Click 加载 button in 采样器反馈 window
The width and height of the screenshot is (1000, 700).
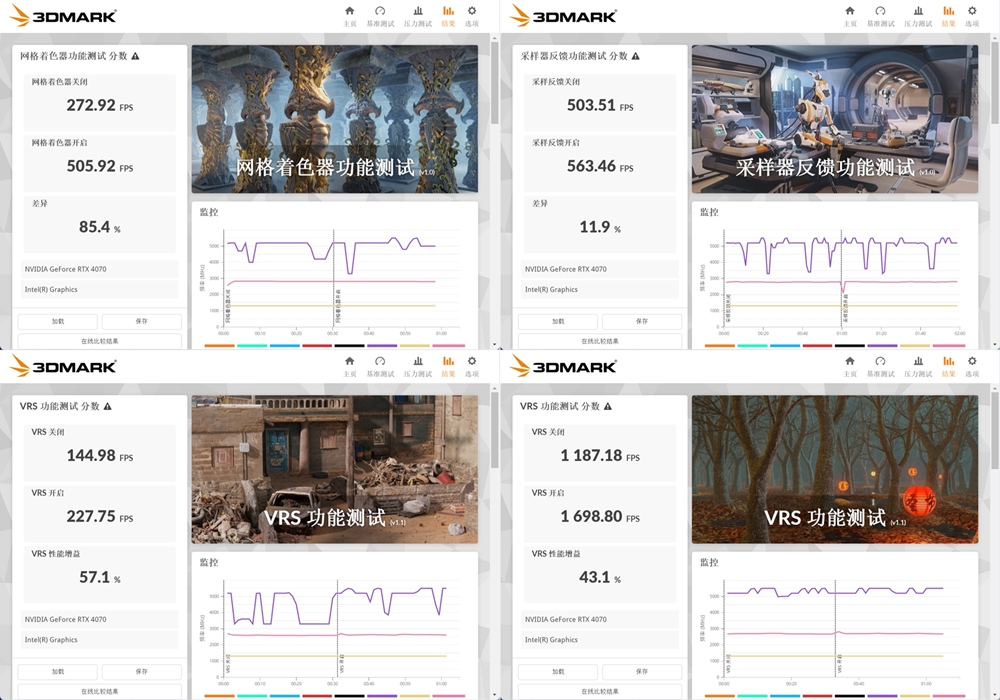point(558,321)
